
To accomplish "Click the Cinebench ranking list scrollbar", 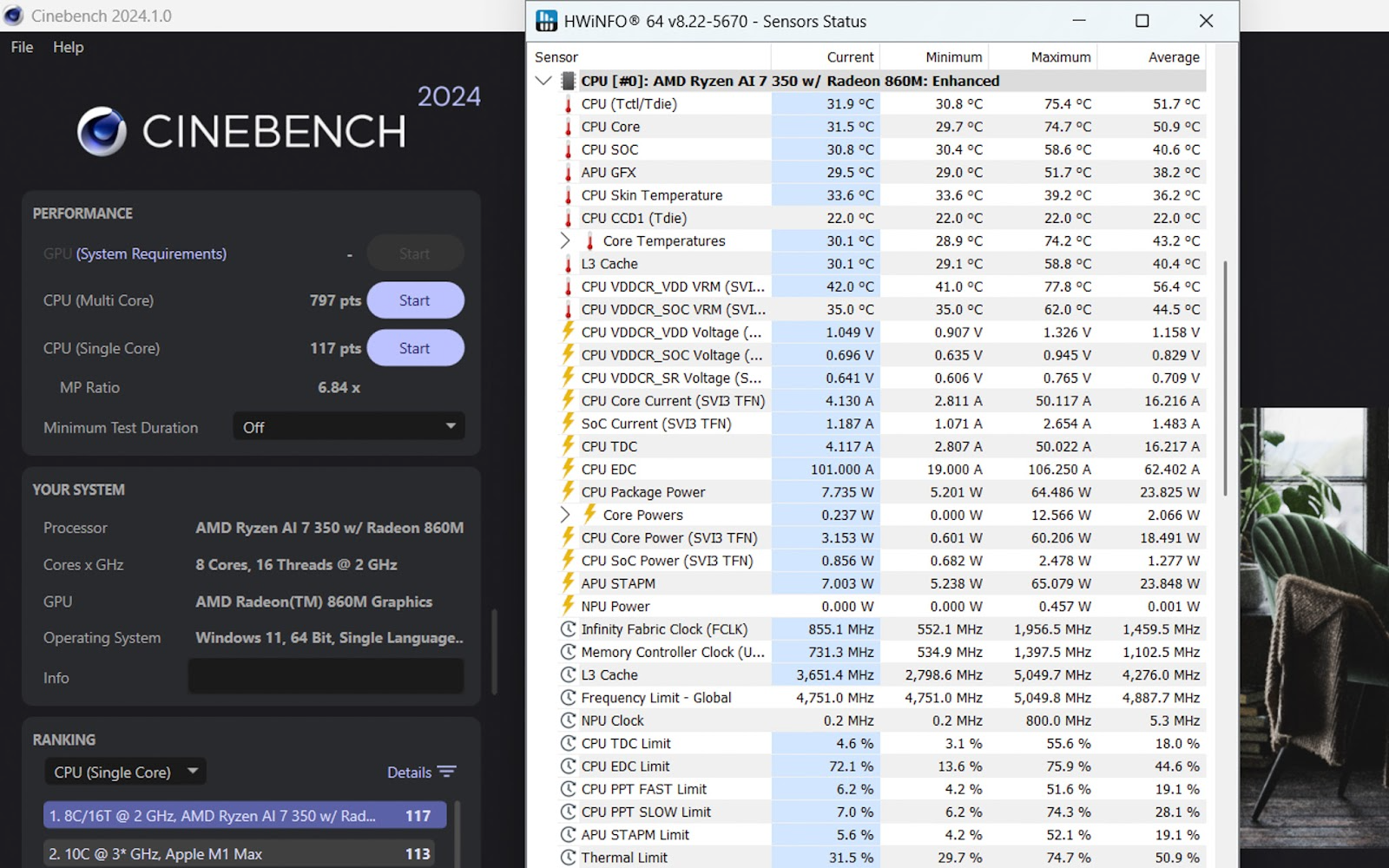I will click(x=457, y=833).
